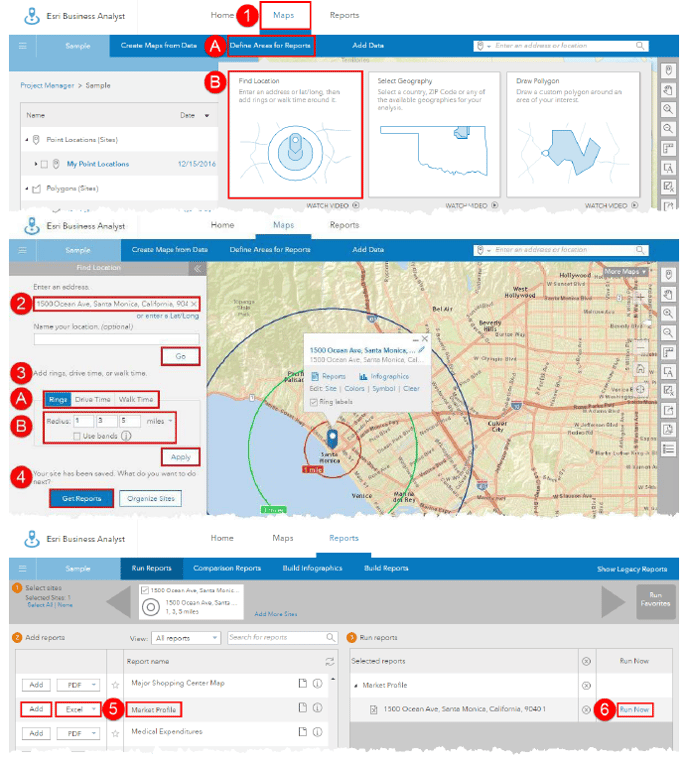
Task: Open the miles unit dropdown
Action: point(170,421)
